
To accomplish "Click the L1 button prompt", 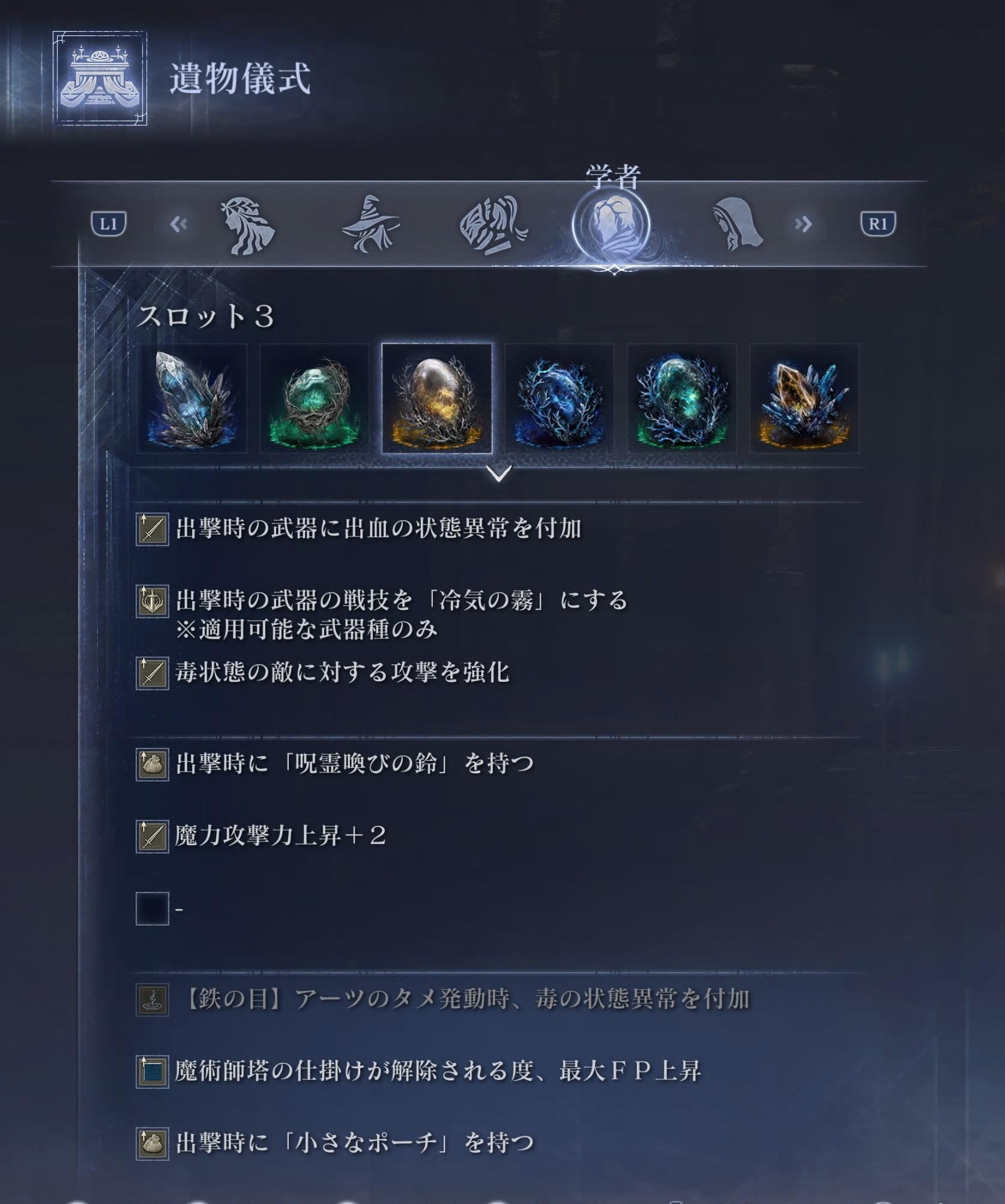I will (109, 224).
